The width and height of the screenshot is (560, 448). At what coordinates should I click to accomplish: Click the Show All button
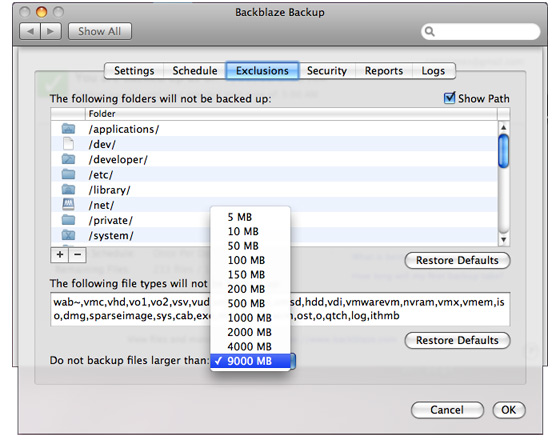(100, 31)
